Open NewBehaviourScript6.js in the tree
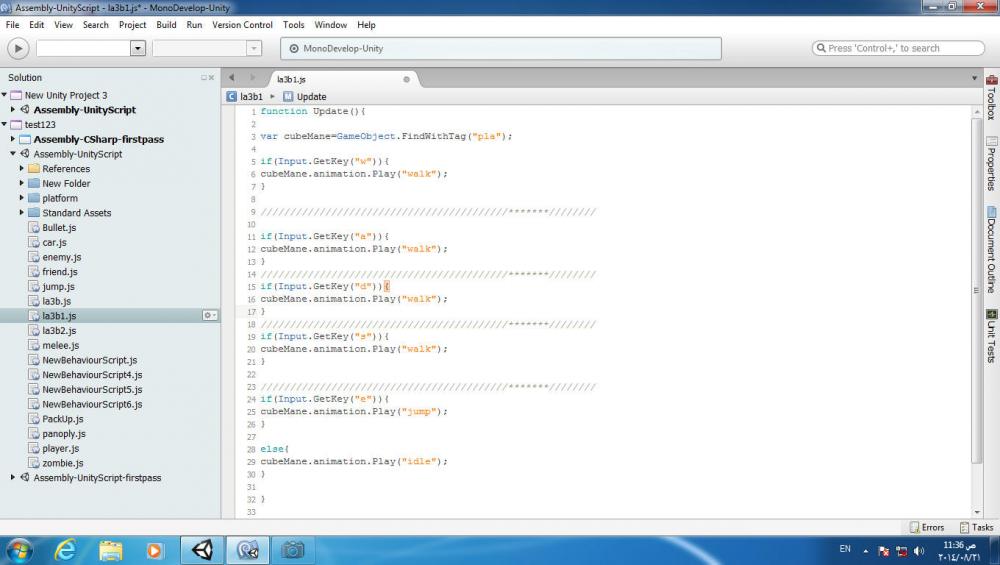 pyautogui.click(x=92, y=404)
